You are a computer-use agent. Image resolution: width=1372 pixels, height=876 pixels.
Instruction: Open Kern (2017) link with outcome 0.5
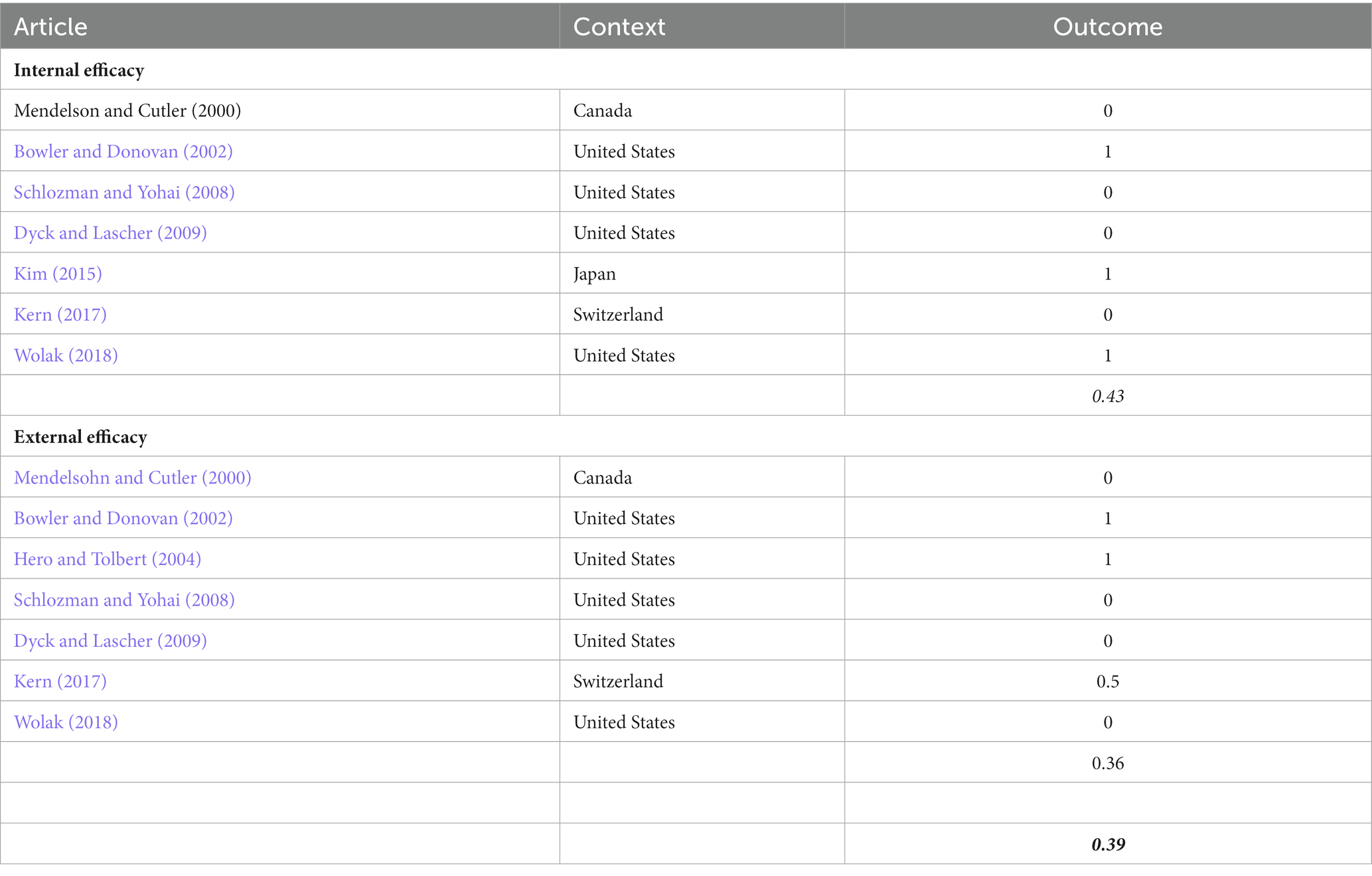(x=60, y=681)
